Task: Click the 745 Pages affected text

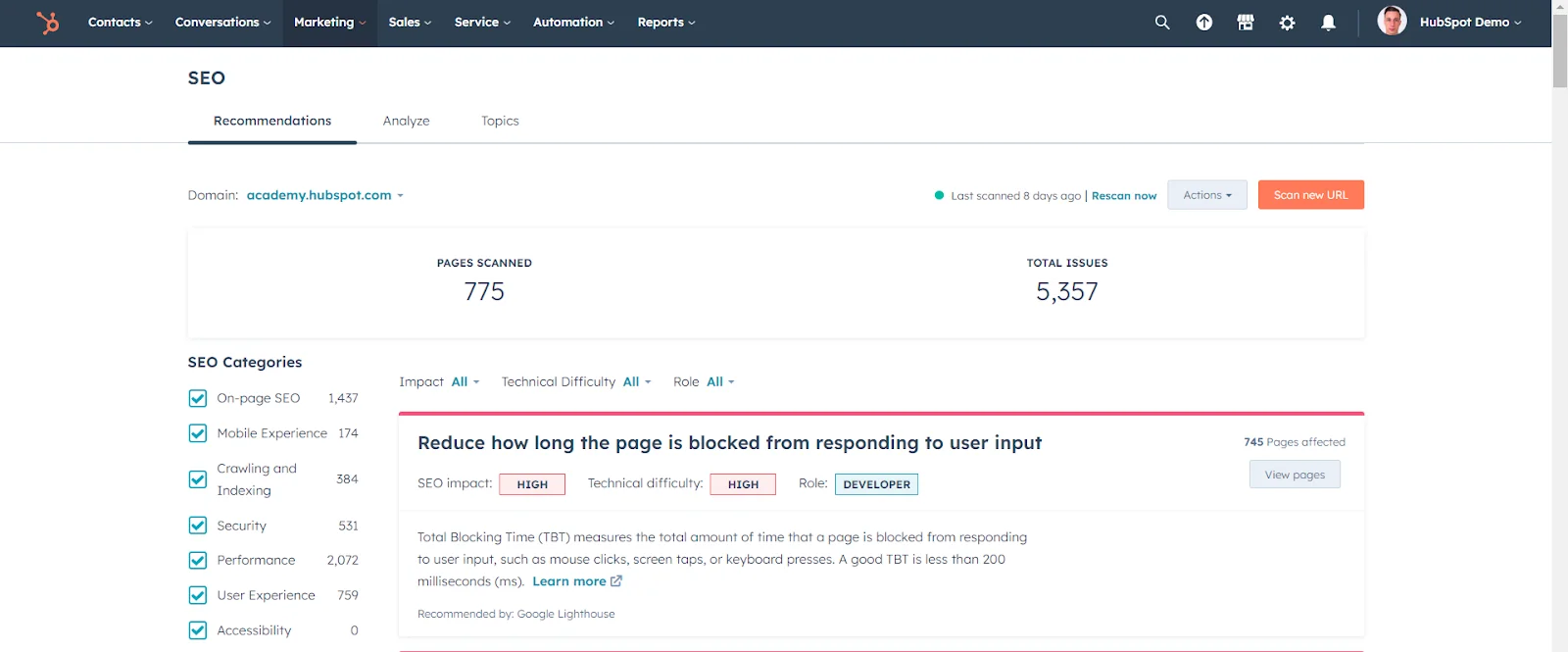Action: pos(1295,442)
